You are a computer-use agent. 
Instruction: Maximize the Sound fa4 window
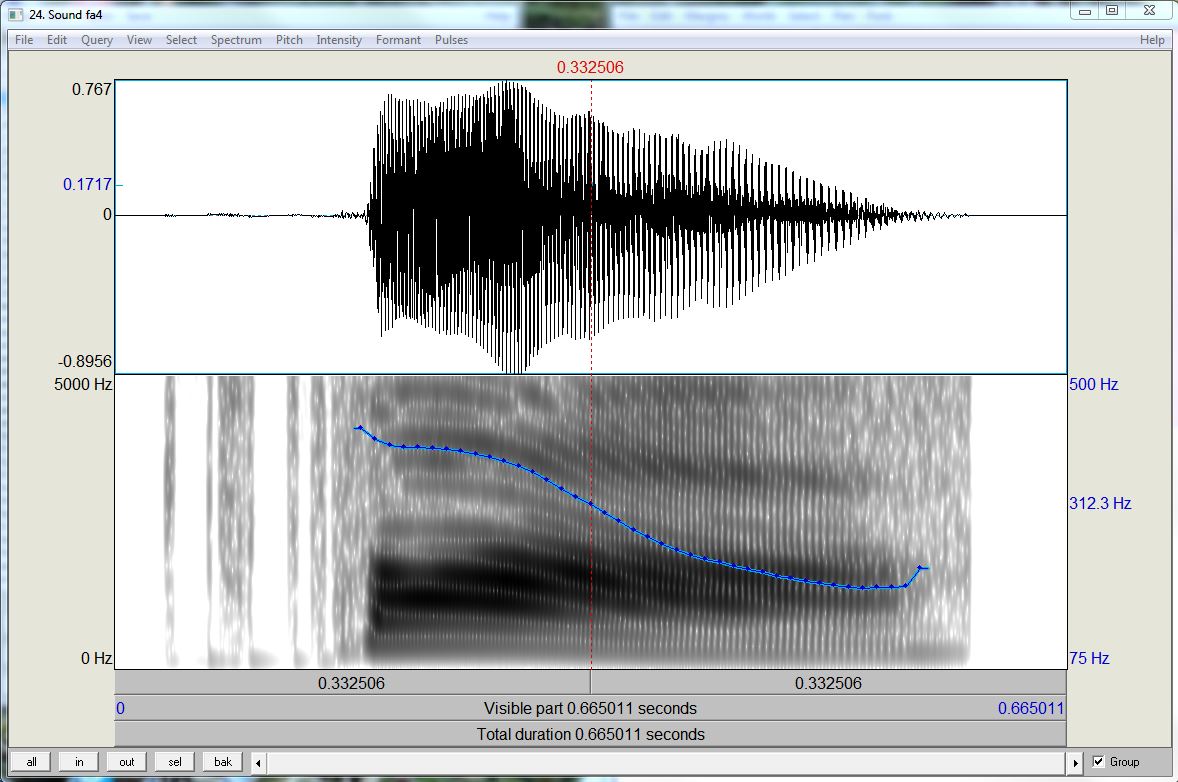[x=1112, y=11]
